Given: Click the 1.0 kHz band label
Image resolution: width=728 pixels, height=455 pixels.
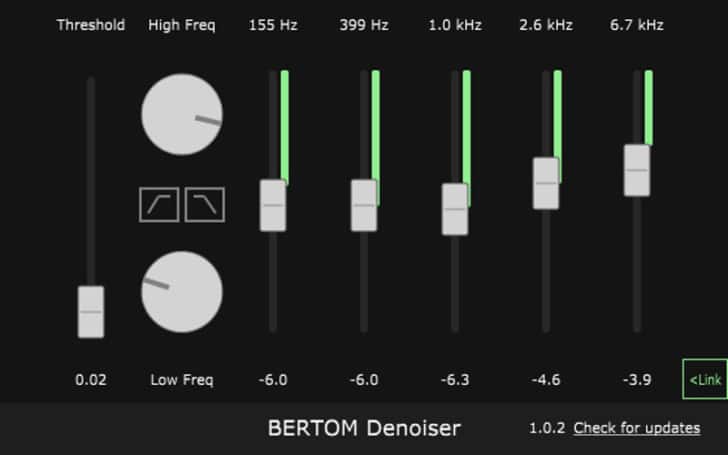Looking at the screenshot, I should (455, 25).
